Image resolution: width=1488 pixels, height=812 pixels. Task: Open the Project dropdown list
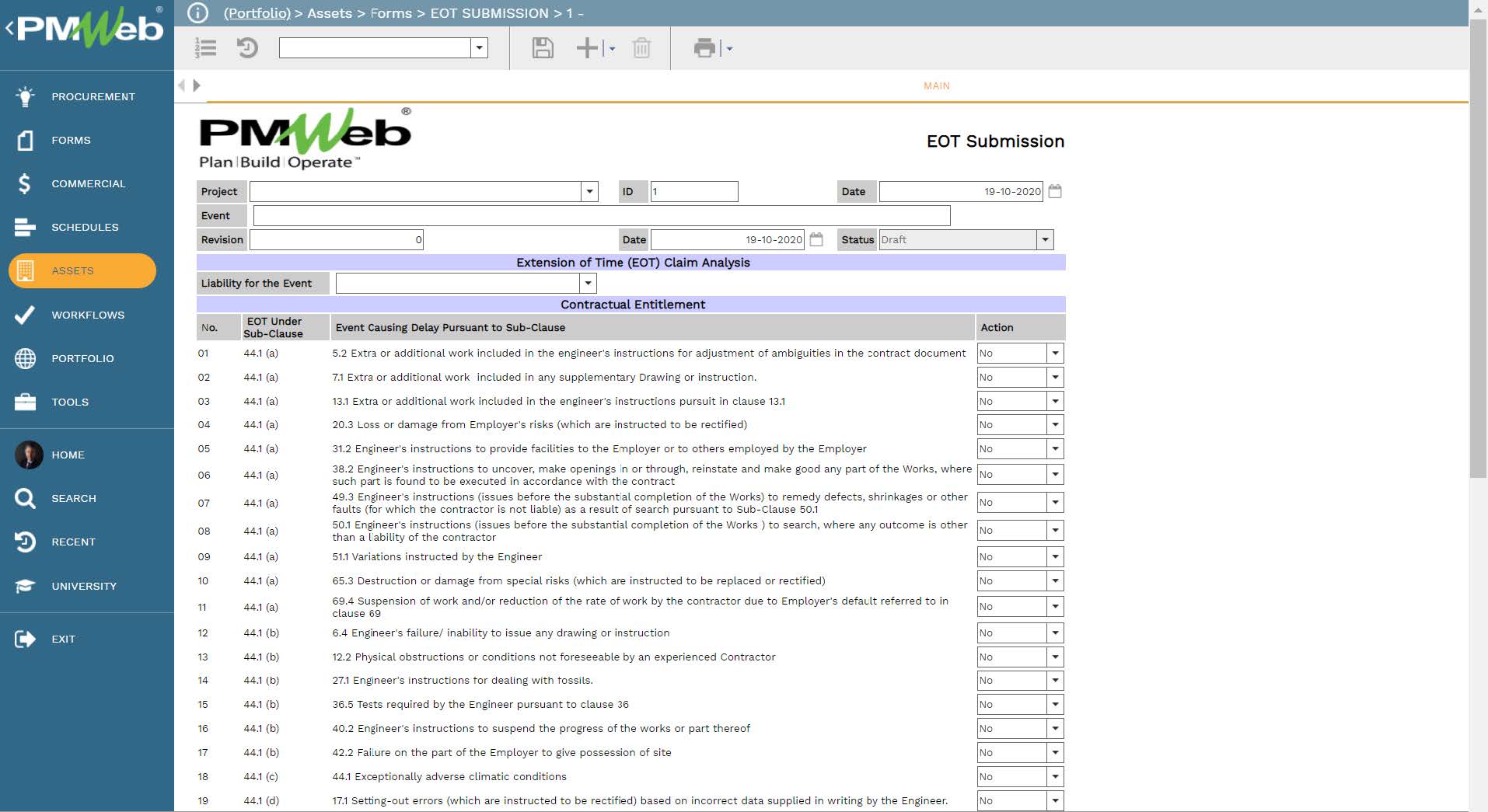pyautogui.click(x=589, y=191)
